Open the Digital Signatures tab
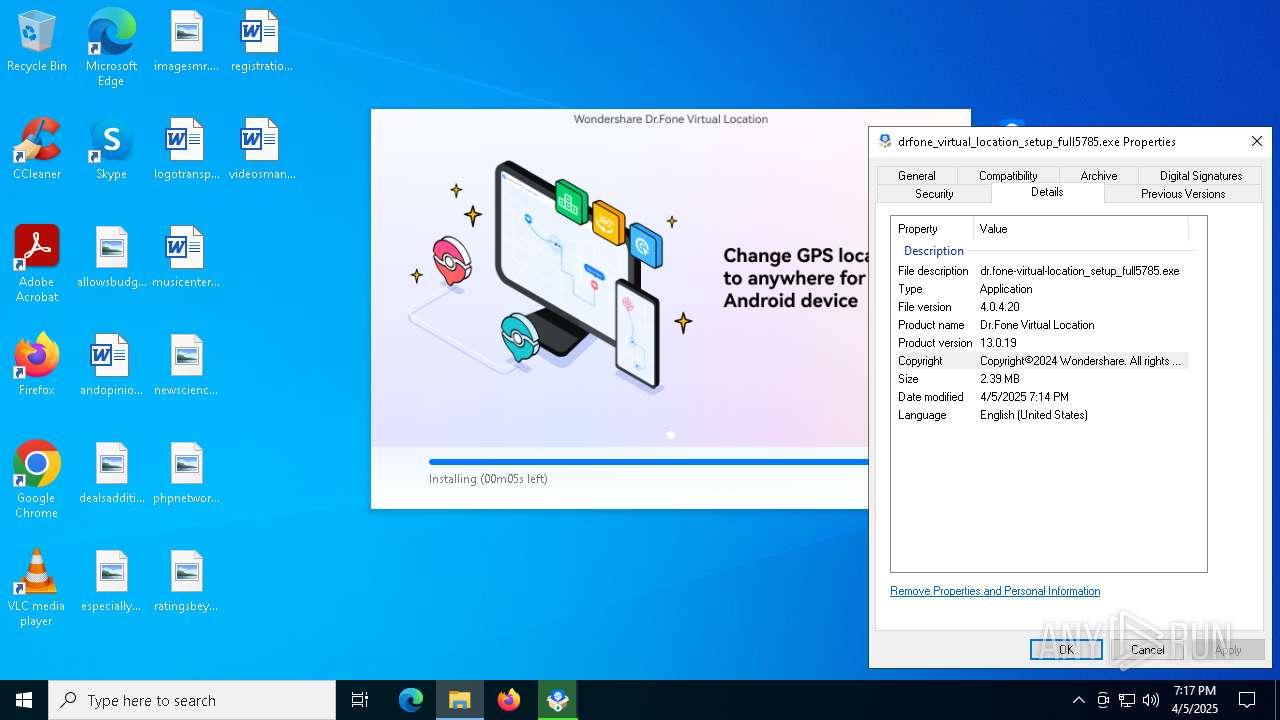Screen dimensions: 1280x720 click(1201, 175)
